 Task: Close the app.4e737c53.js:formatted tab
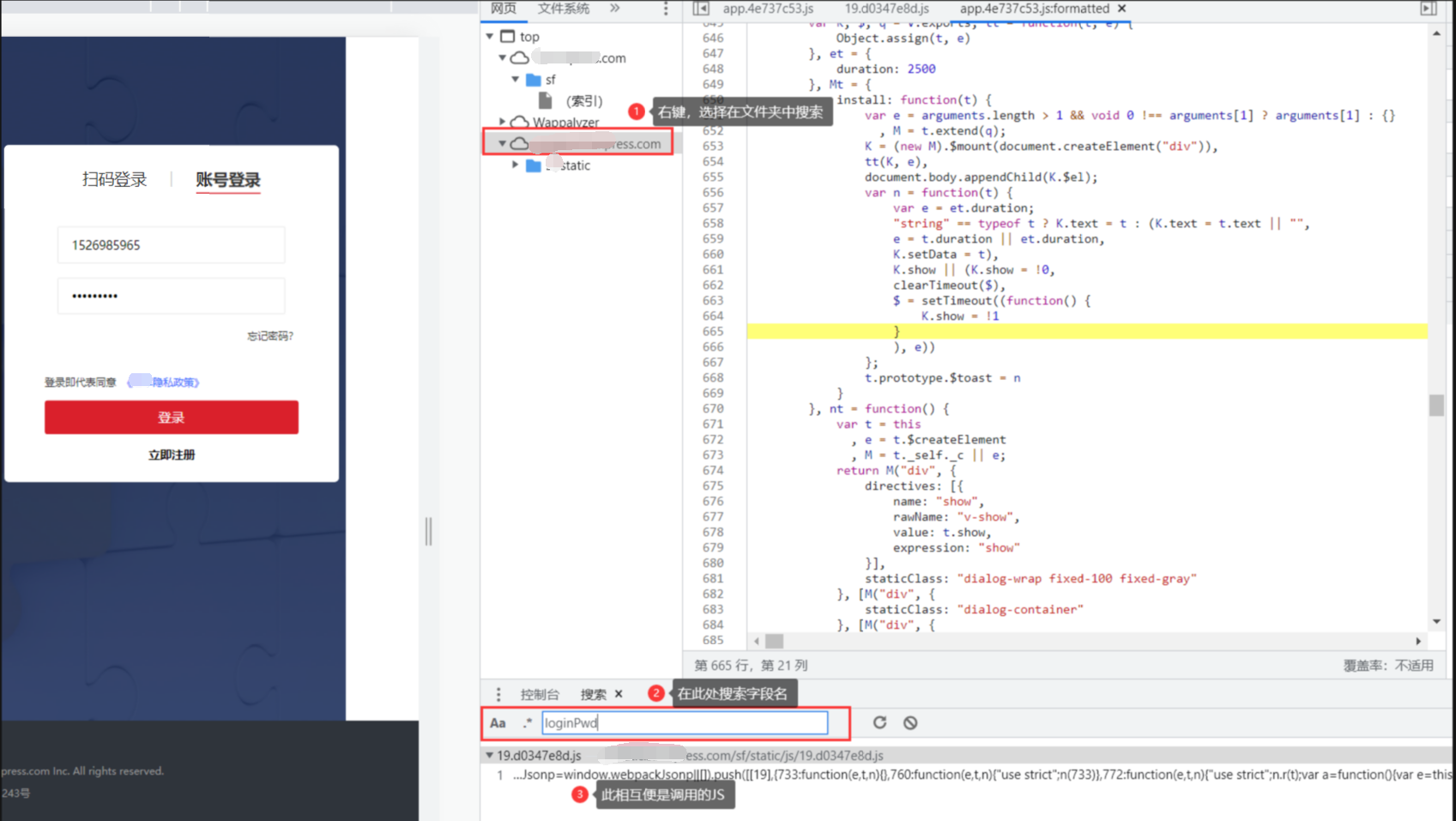(1121, 9)
